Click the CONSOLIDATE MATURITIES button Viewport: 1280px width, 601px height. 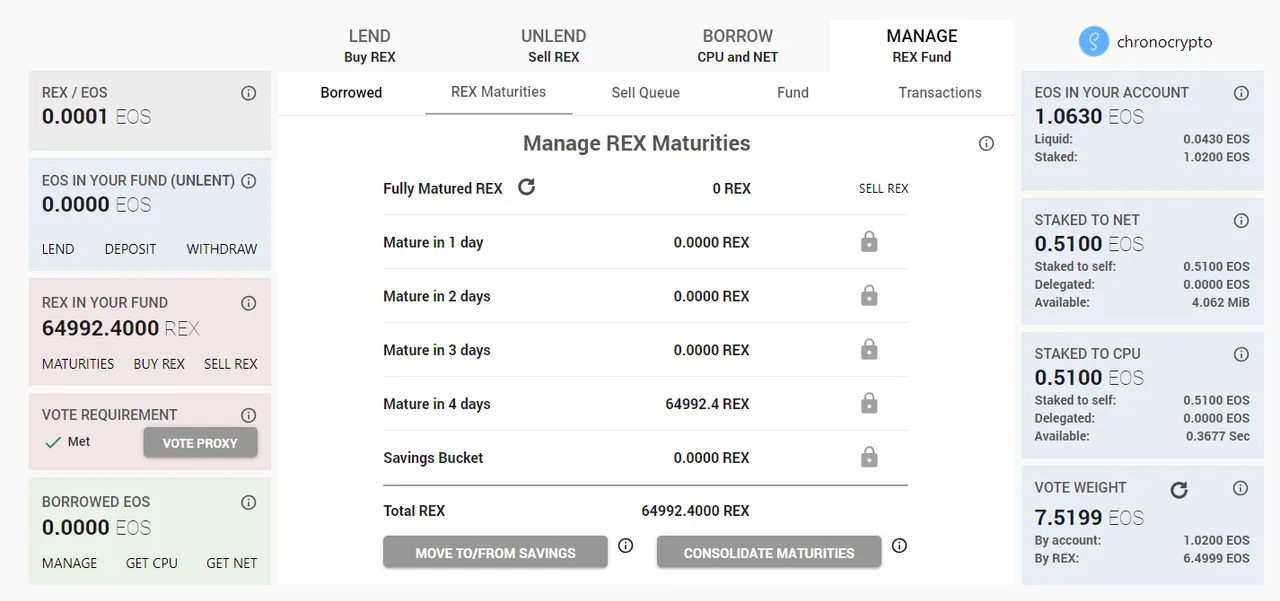769,552
